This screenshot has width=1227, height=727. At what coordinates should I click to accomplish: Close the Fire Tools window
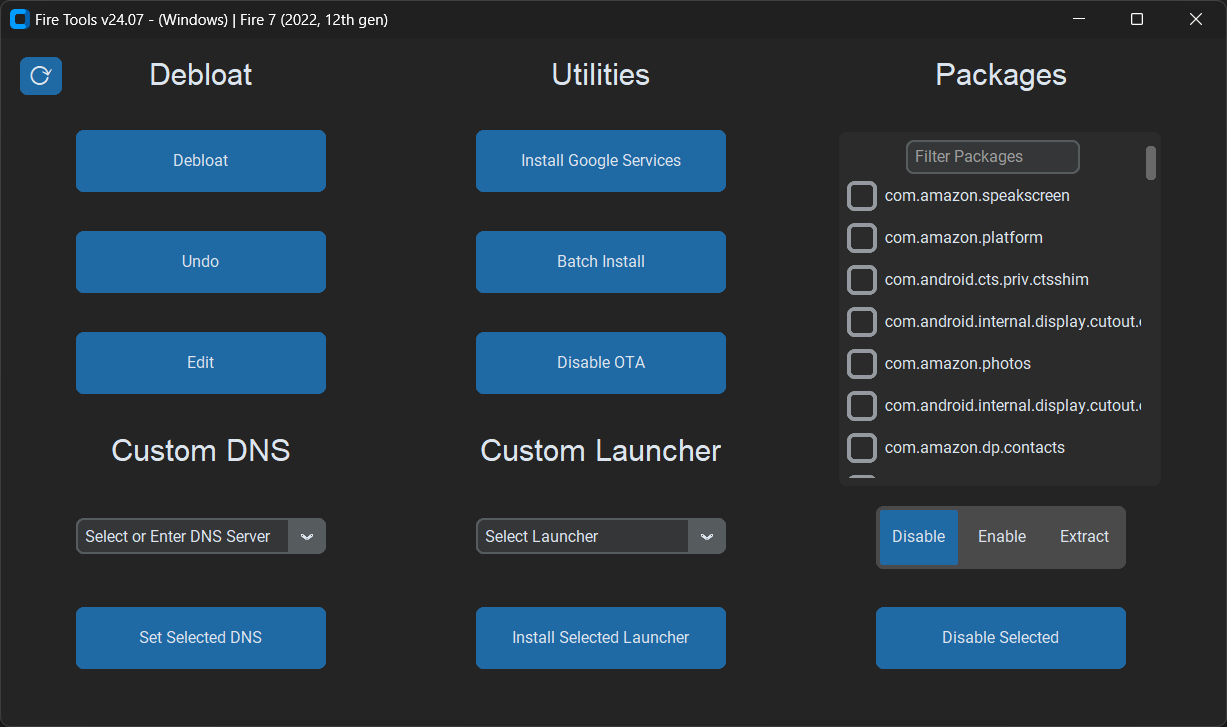coord(1196,19)
